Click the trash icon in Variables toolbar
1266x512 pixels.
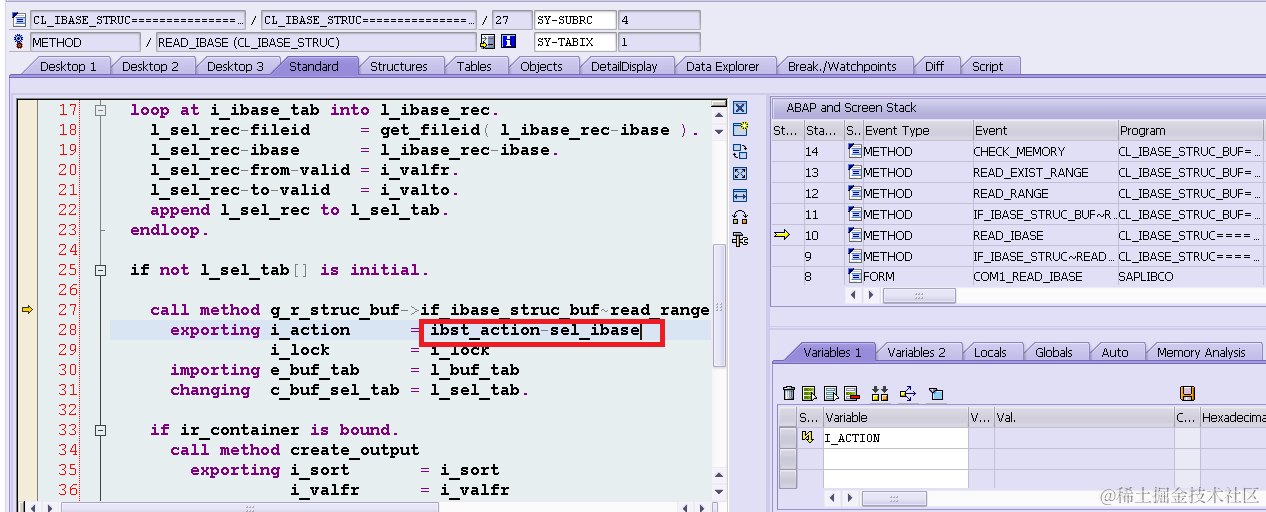pyautogui.click(x=789, y=393)
